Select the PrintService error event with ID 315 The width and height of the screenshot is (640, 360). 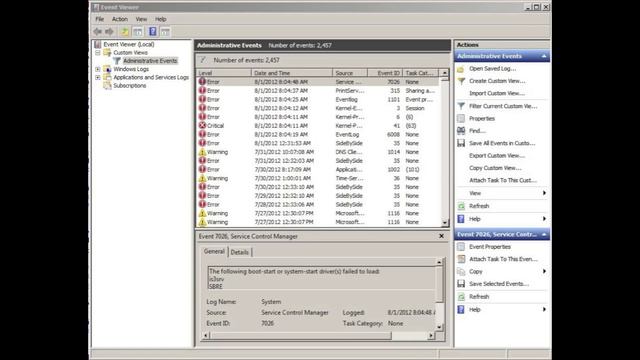(318, 91)
